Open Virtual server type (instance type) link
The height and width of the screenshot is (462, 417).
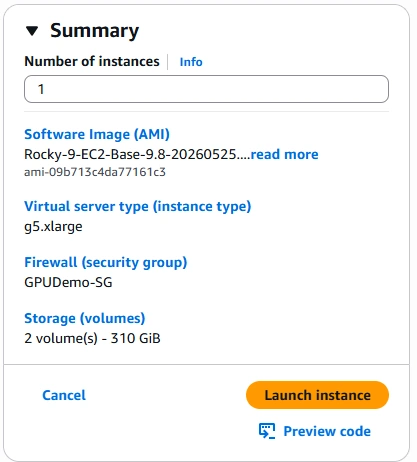coord(138,207)
